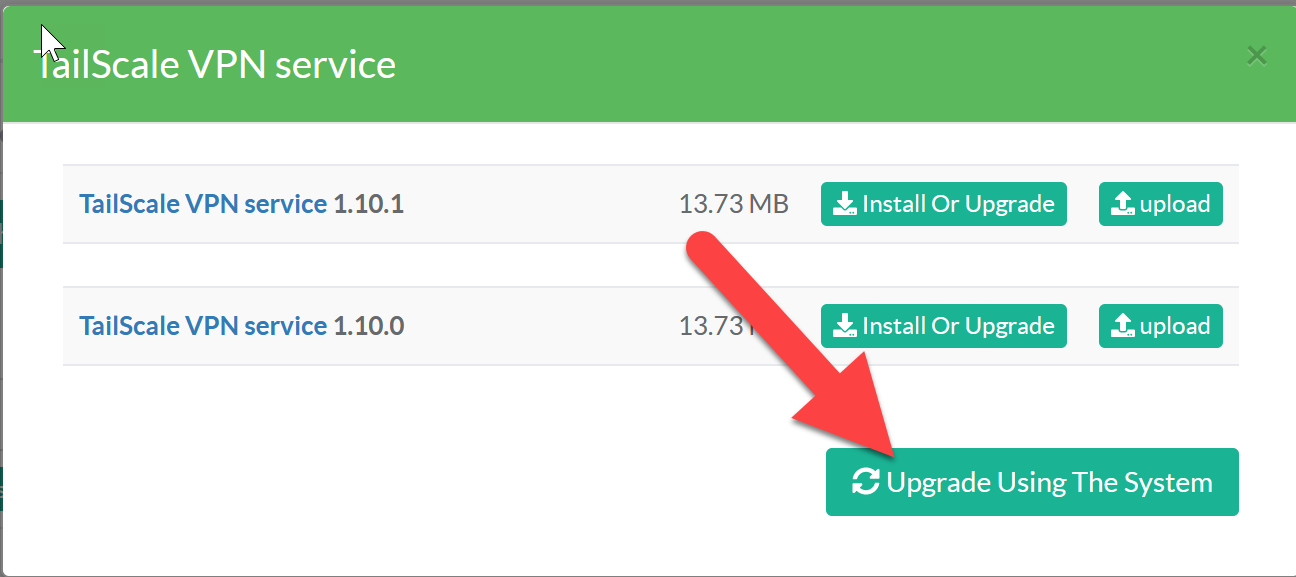Image resolution: width=1296 pixels, height=577 pixels.
Task: Click the download icon in the 1.10.1 install button
Action: [x=845, y=204]
